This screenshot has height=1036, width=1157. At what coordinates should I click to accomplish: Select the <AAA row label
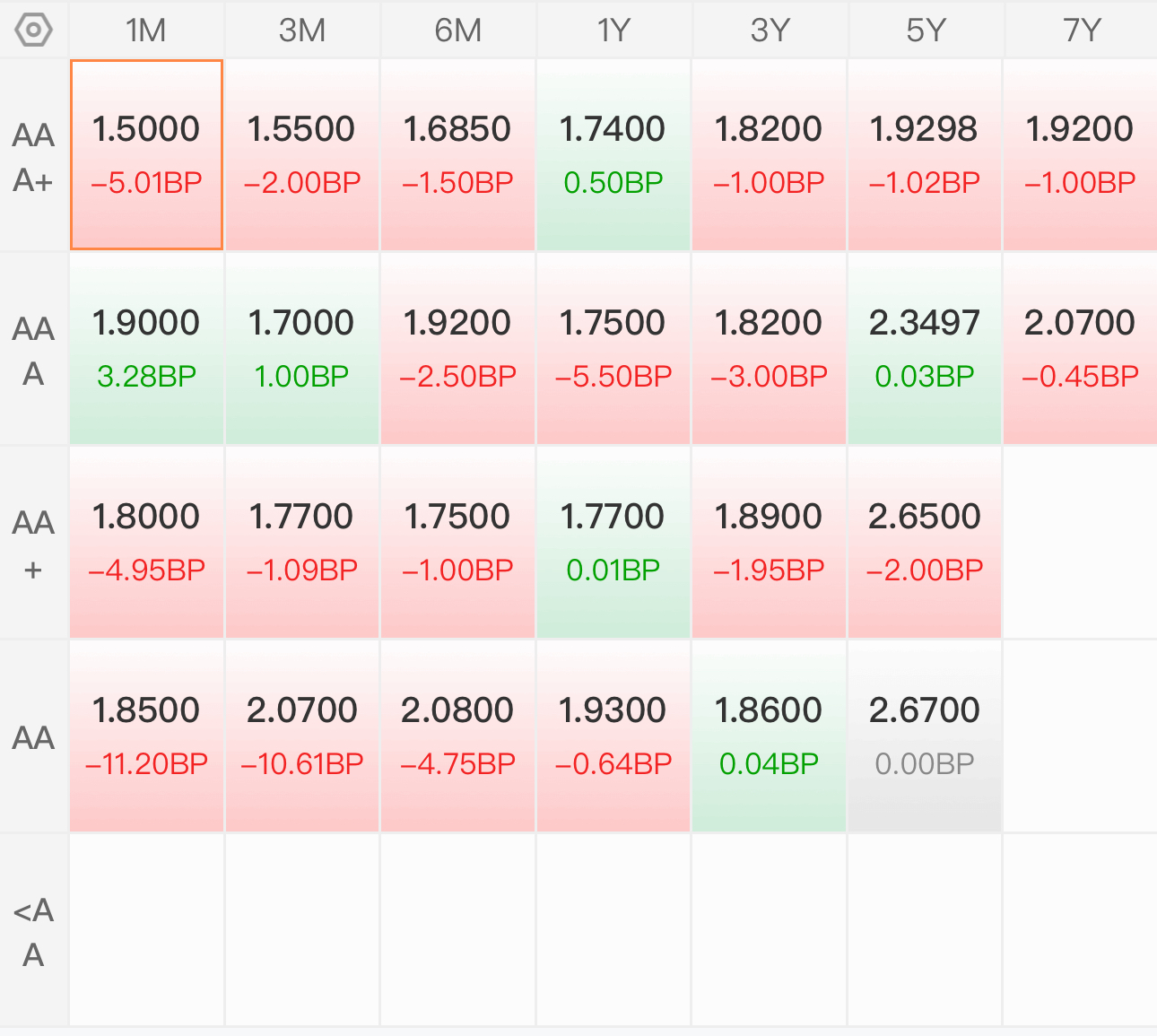click(x=34, y=931)
